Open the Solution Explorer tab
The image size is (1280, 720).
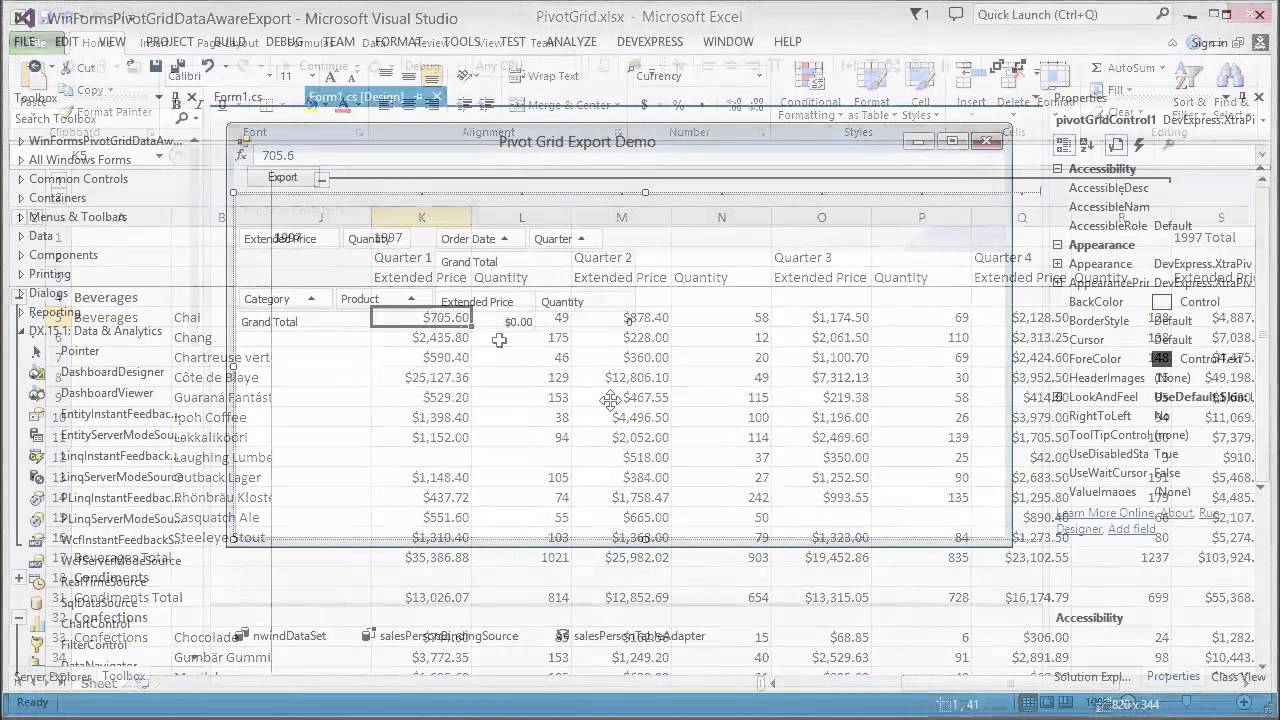1092,677
